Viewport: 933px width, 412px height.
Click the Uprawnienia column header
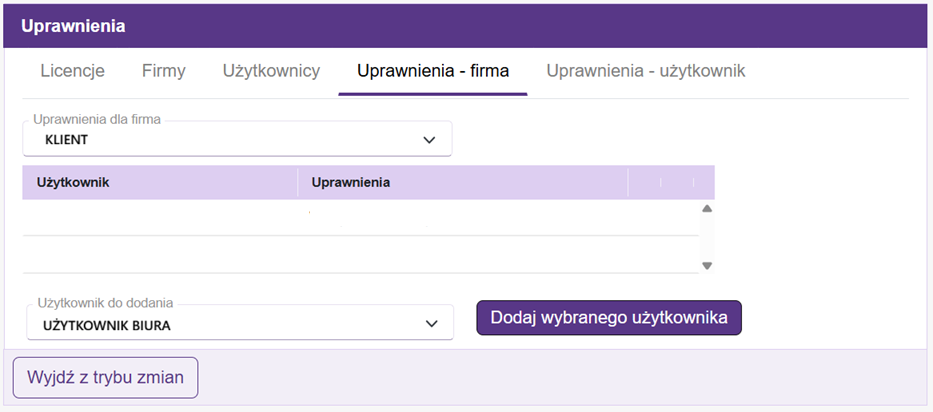tap(462, 183)
